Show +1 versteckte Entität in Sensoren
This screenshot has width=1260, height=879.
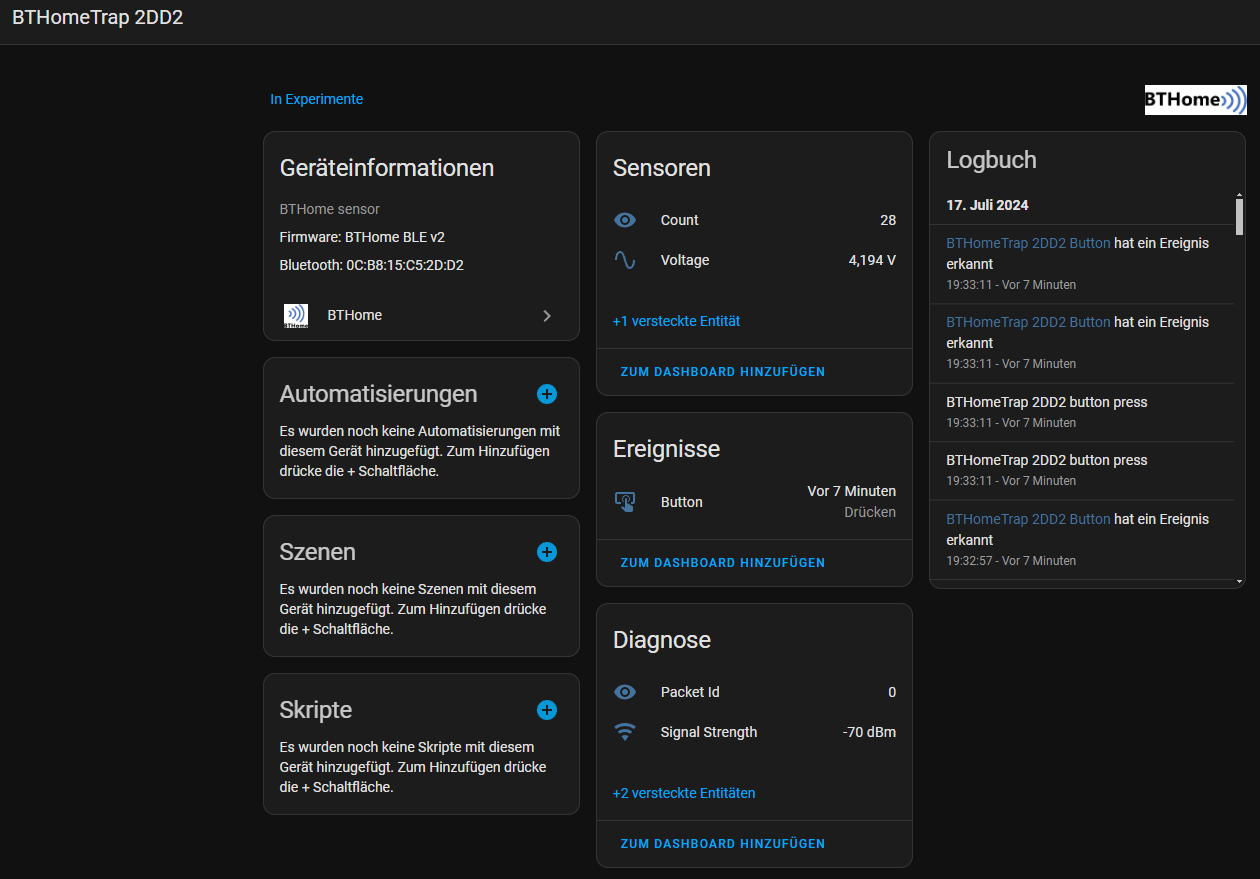pyautogui.click(x=677, y=321)
